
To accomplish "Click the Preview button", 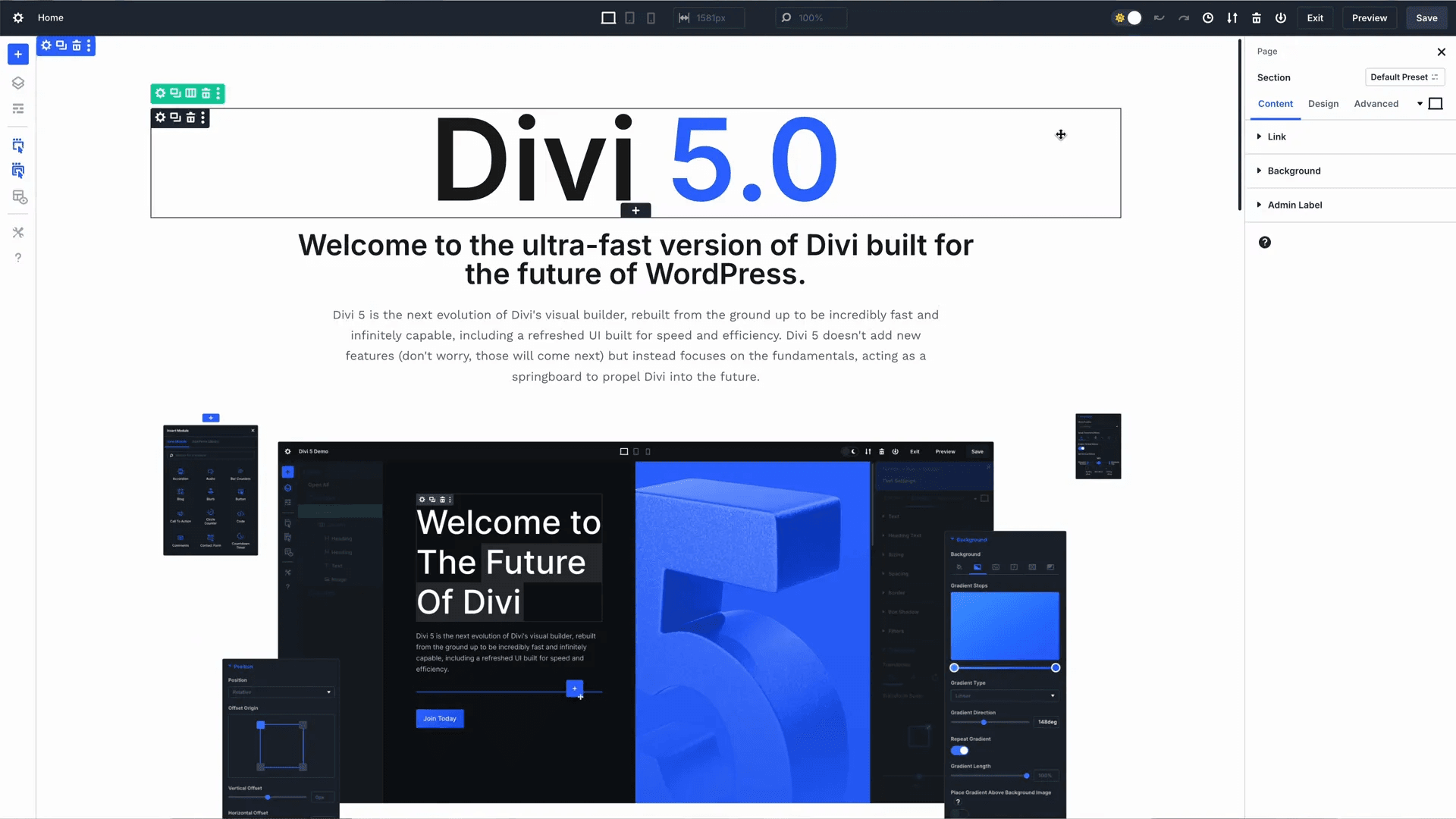I will 1369,17.
